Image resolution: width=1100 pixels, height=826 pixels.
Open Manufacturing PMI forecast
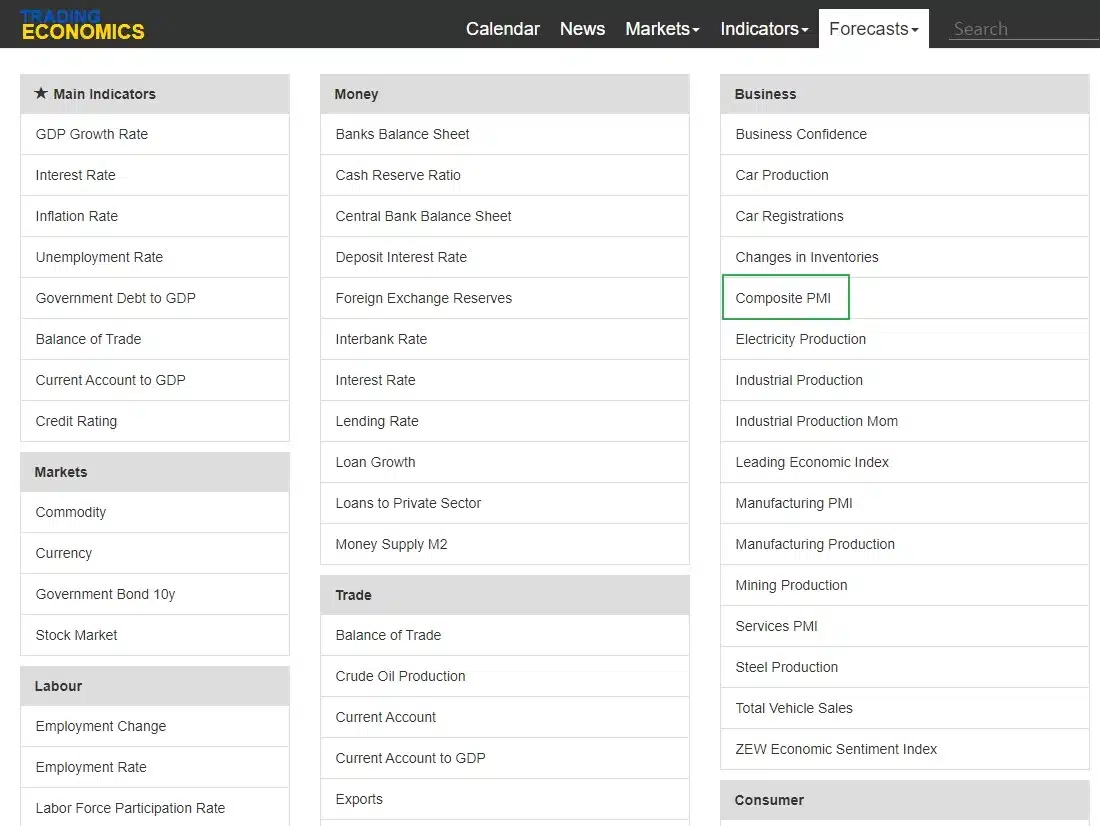click(794, 503)
